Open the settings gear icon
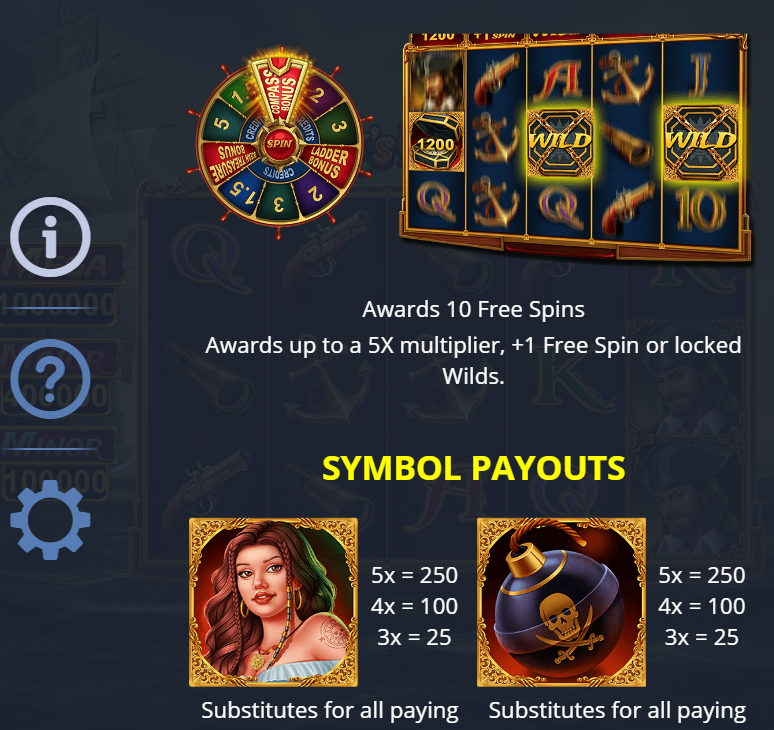The width and height of the screenshot is (774, 730). pyautogui.click(x=50, y=520)
